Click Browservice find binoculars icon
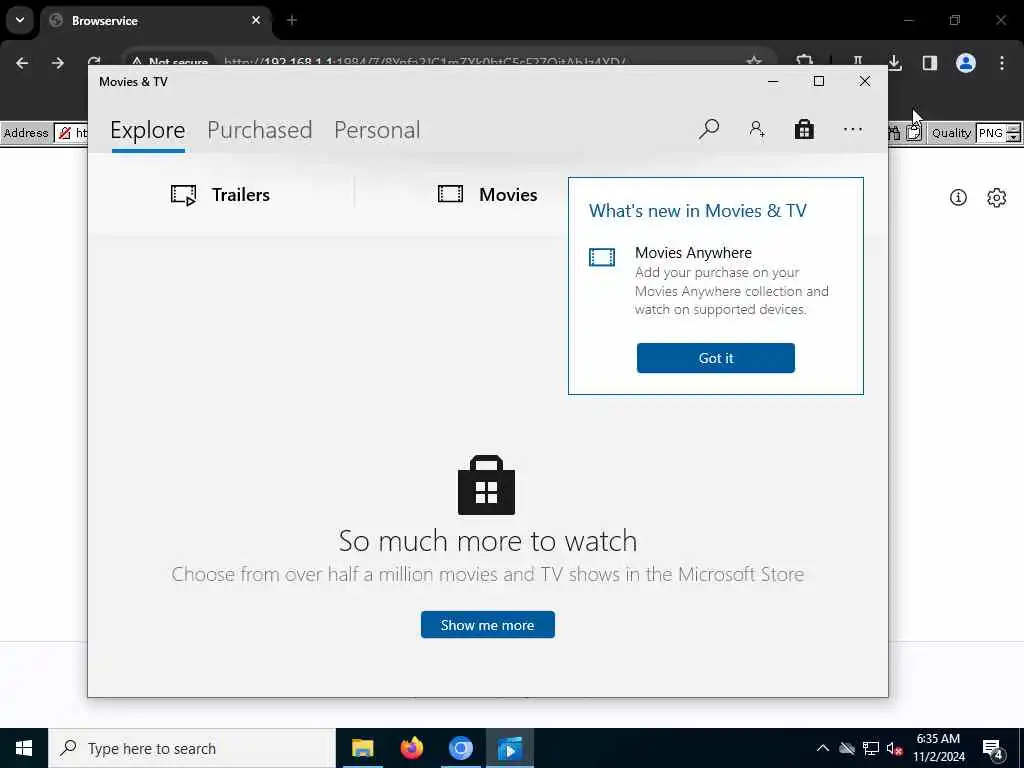This screenshot has height=768, width=1024. point(894,133)
